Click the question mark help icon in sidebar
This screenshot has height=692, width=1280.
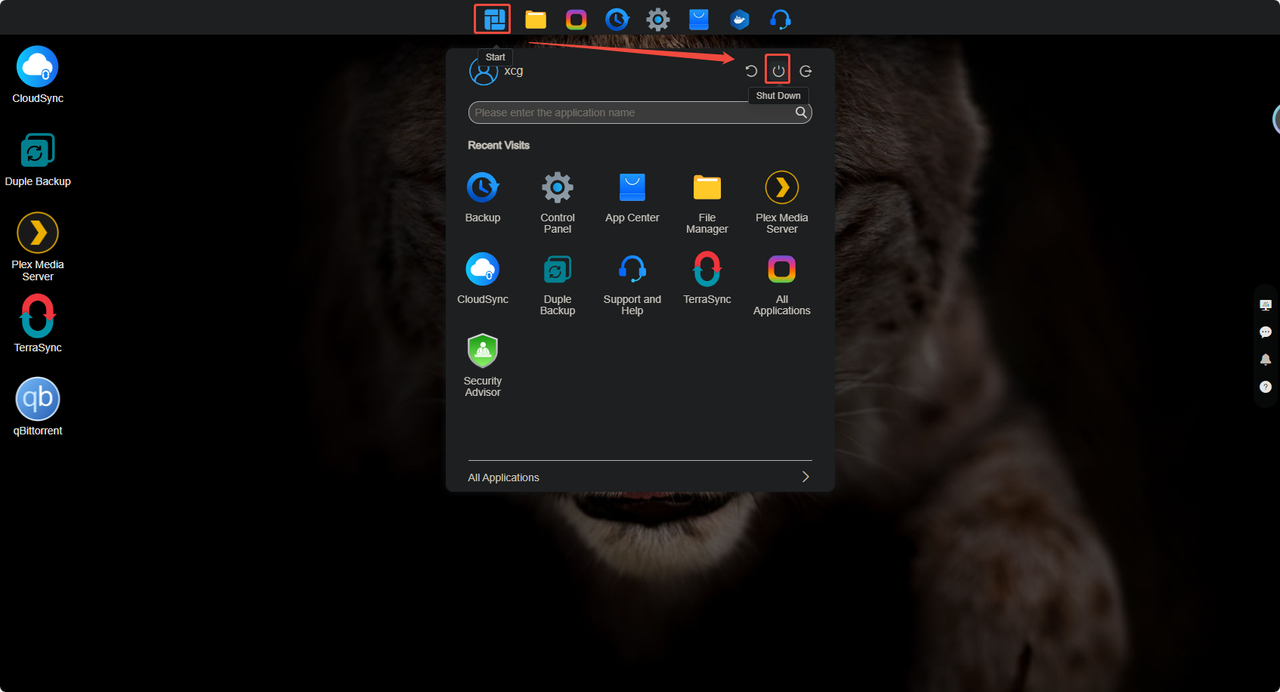pos(1266,386)
